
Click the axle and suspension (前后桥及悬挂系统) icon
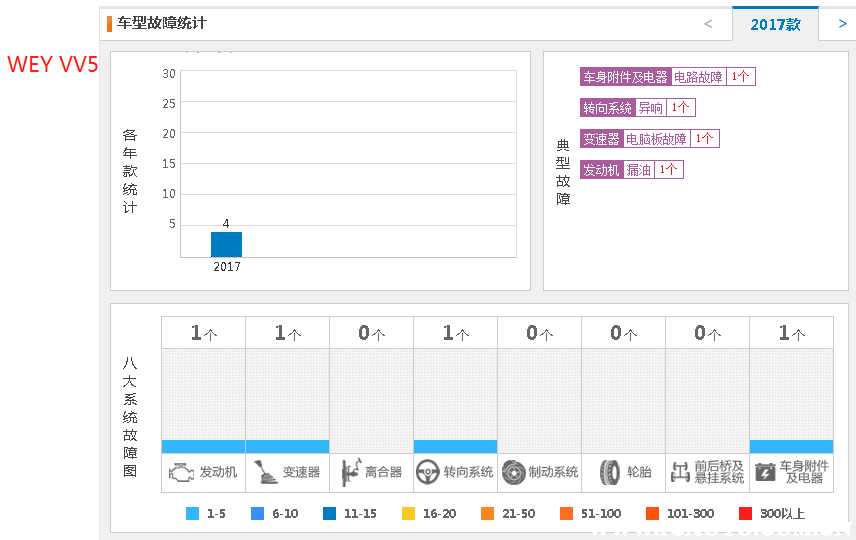[680, 472]
